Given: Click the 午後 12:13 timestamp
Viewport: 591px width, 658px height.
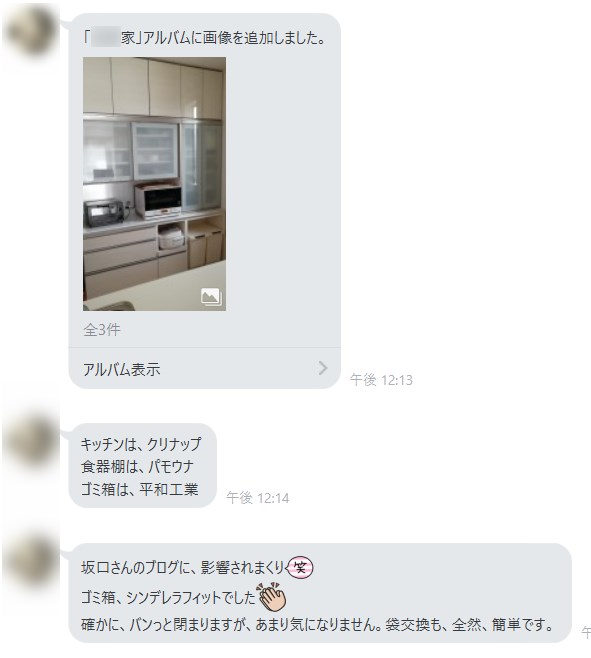Looking at the screenshot, I should coord(381,380).
